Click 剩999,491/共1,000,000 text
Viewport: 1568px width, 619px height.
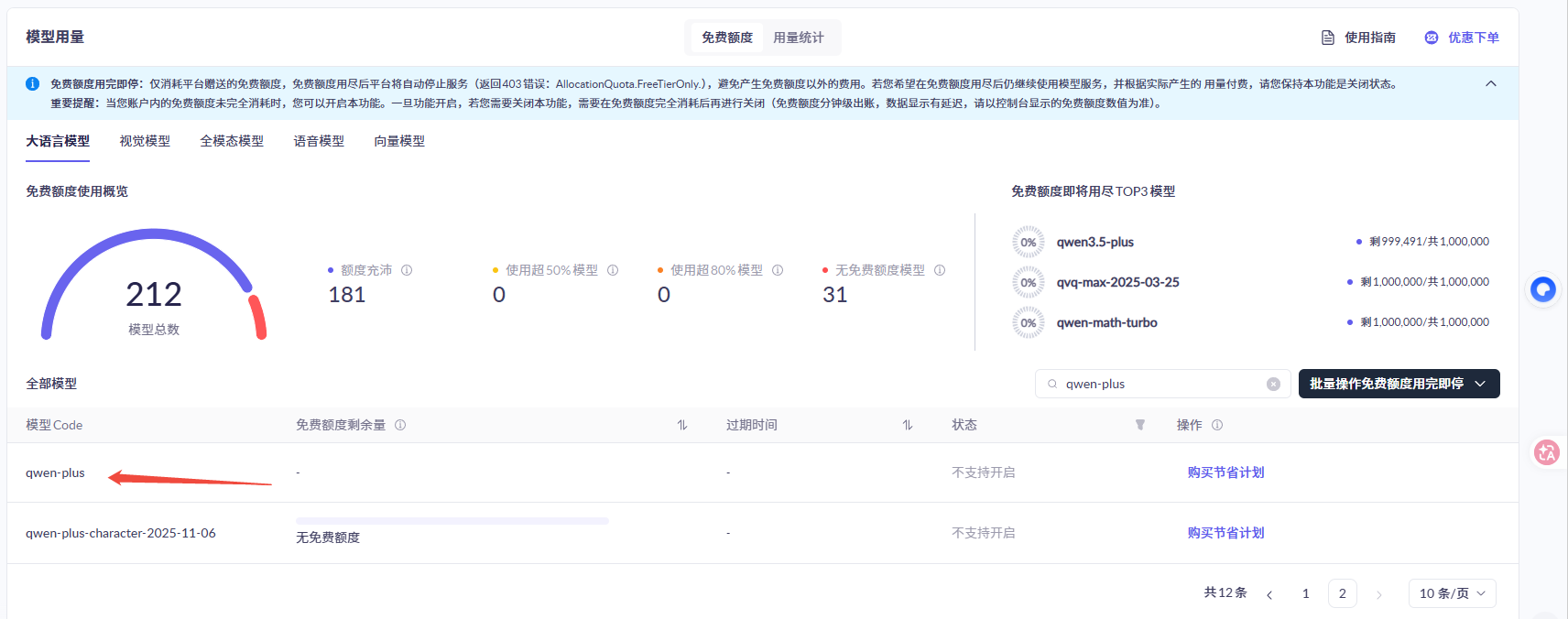[1429, 242]
